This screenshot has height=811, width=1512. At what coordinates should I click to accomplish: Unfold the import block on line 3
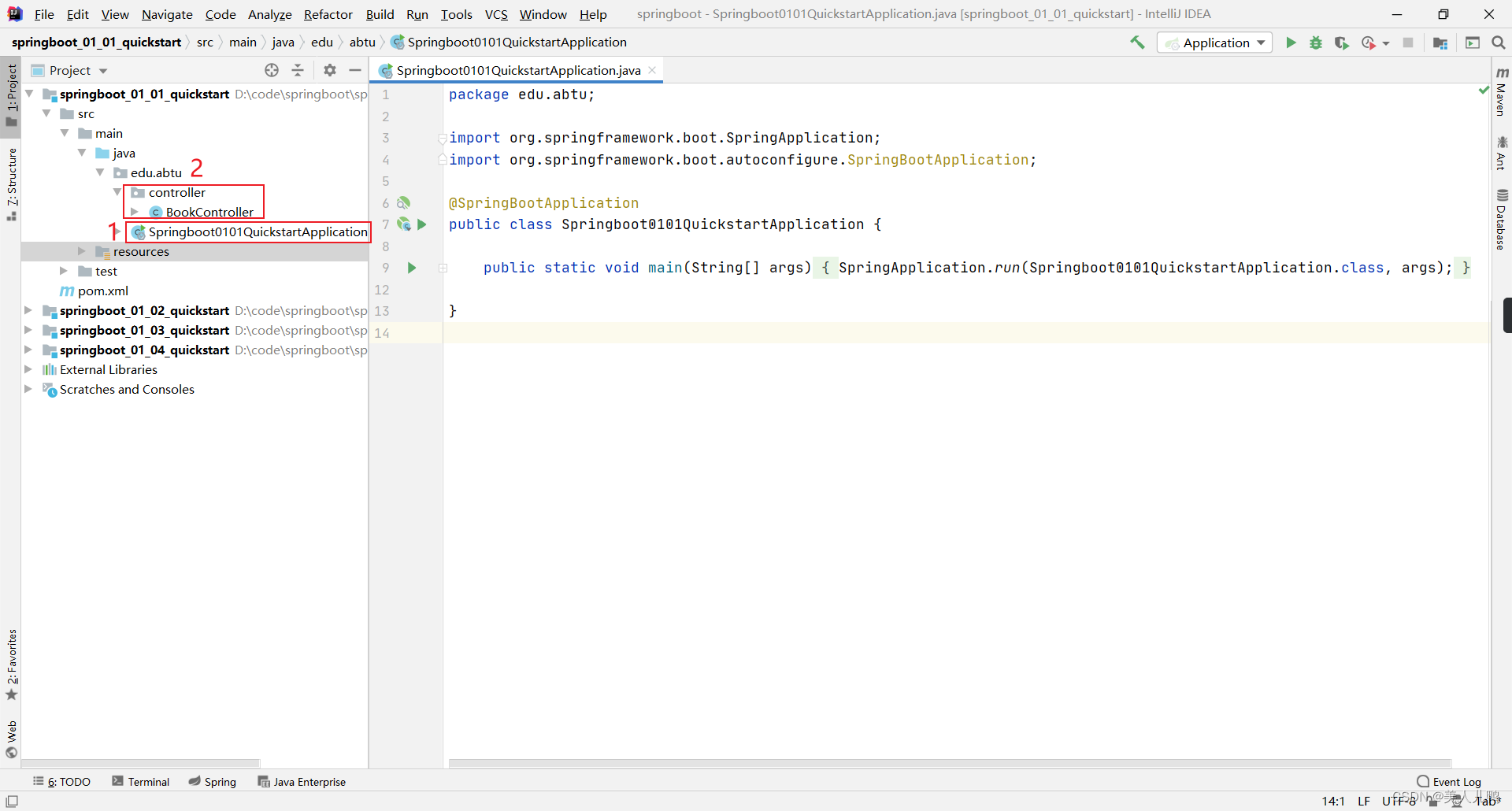click(x=443, y=138)
